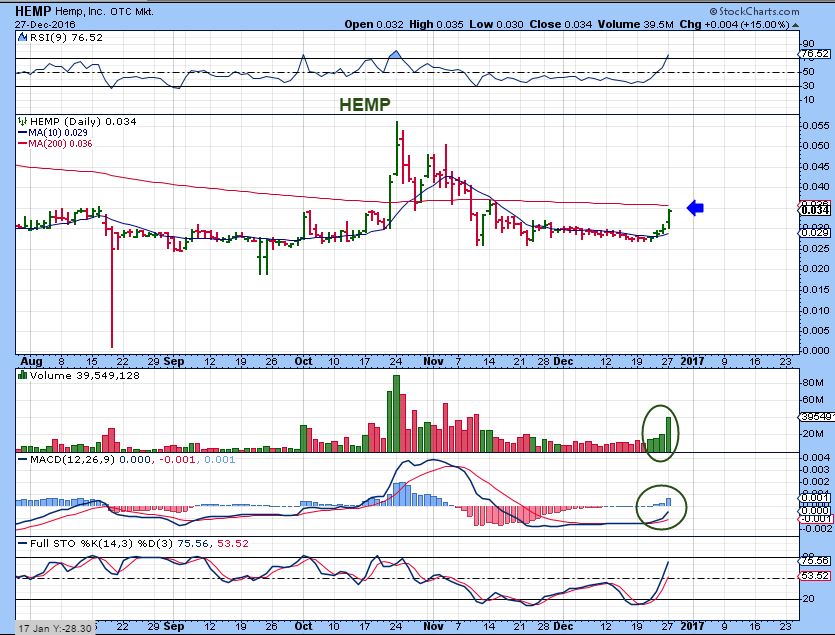The width and height of the screenshot is (835, 635).
Task: Click the 30 label on the RSI axis
Action: 808,86
